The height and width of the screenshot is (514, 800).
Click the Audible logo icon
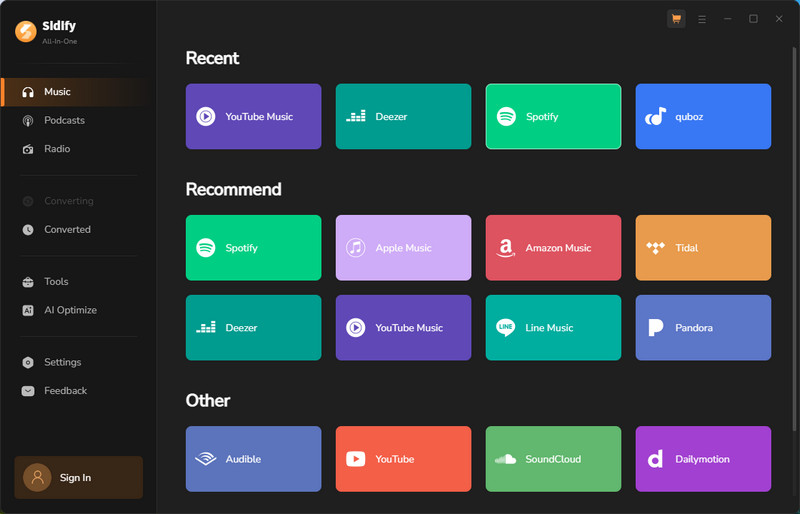coord(206,459)
